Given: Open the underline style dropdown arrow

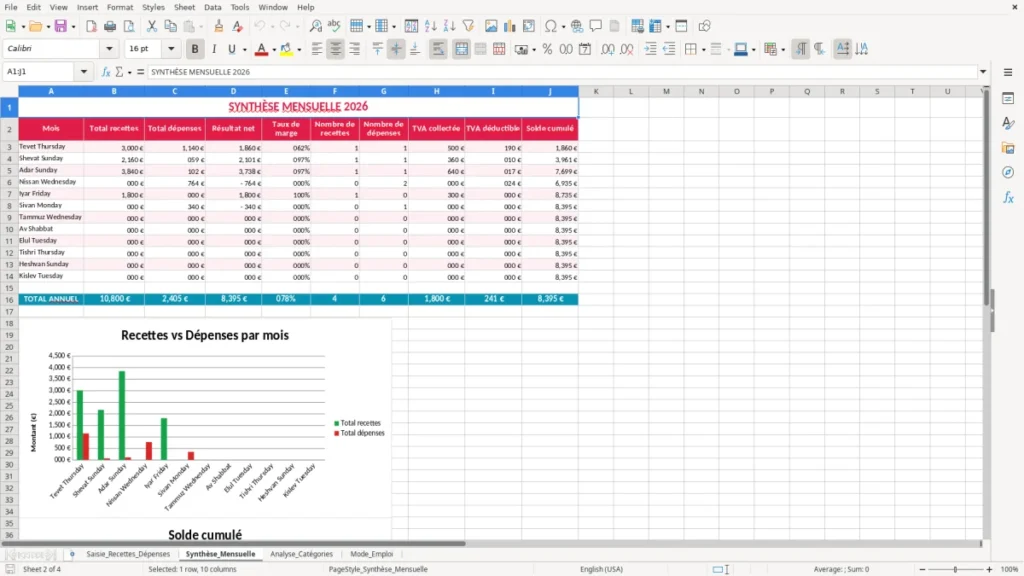Looking at the screenshot, I should coord(244,50).
